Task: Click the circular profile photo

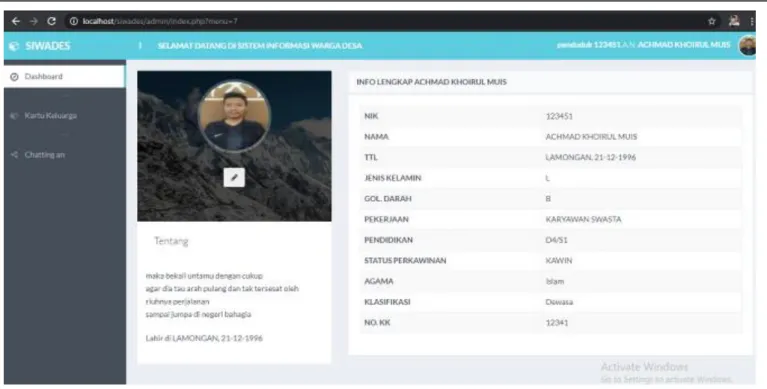Action: (234, 116)
